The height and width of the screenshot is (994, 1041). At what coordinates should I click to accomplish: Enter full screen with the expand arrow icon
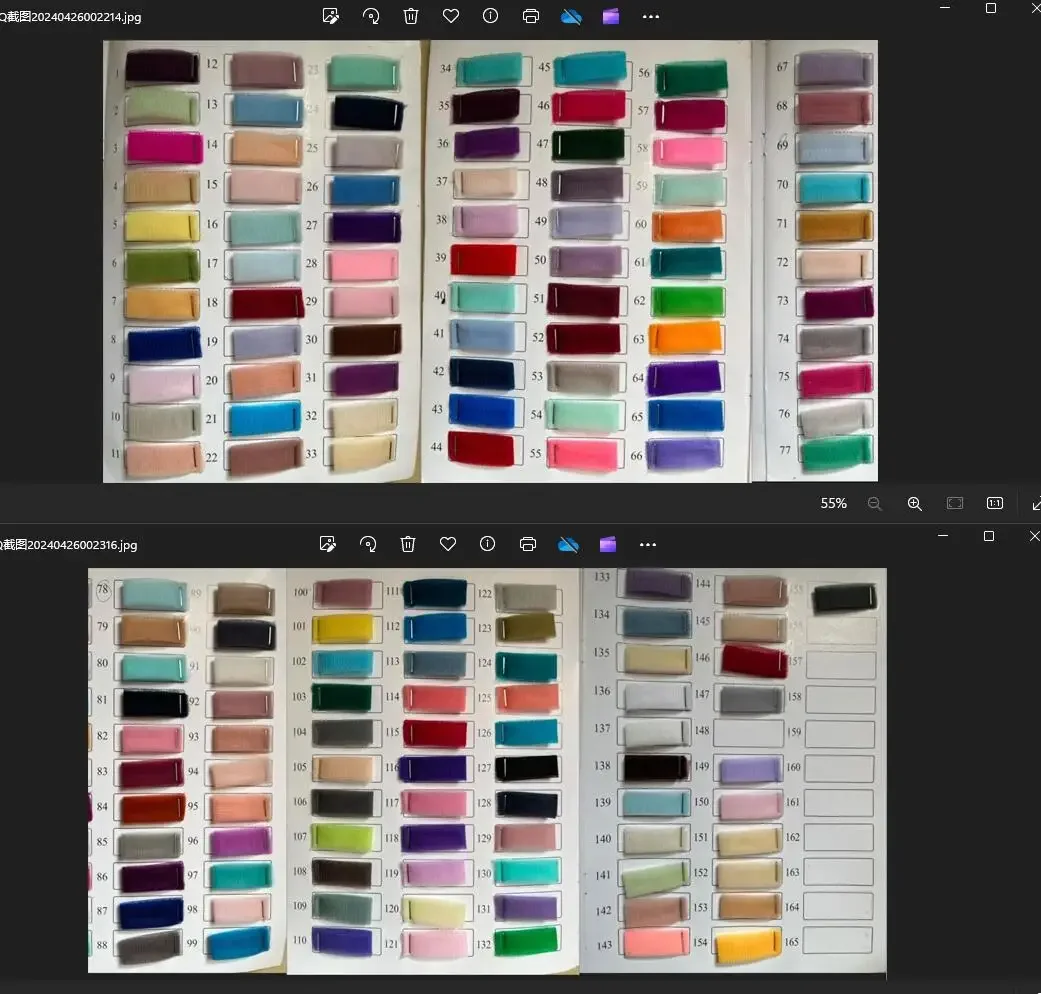point(1036,504)
